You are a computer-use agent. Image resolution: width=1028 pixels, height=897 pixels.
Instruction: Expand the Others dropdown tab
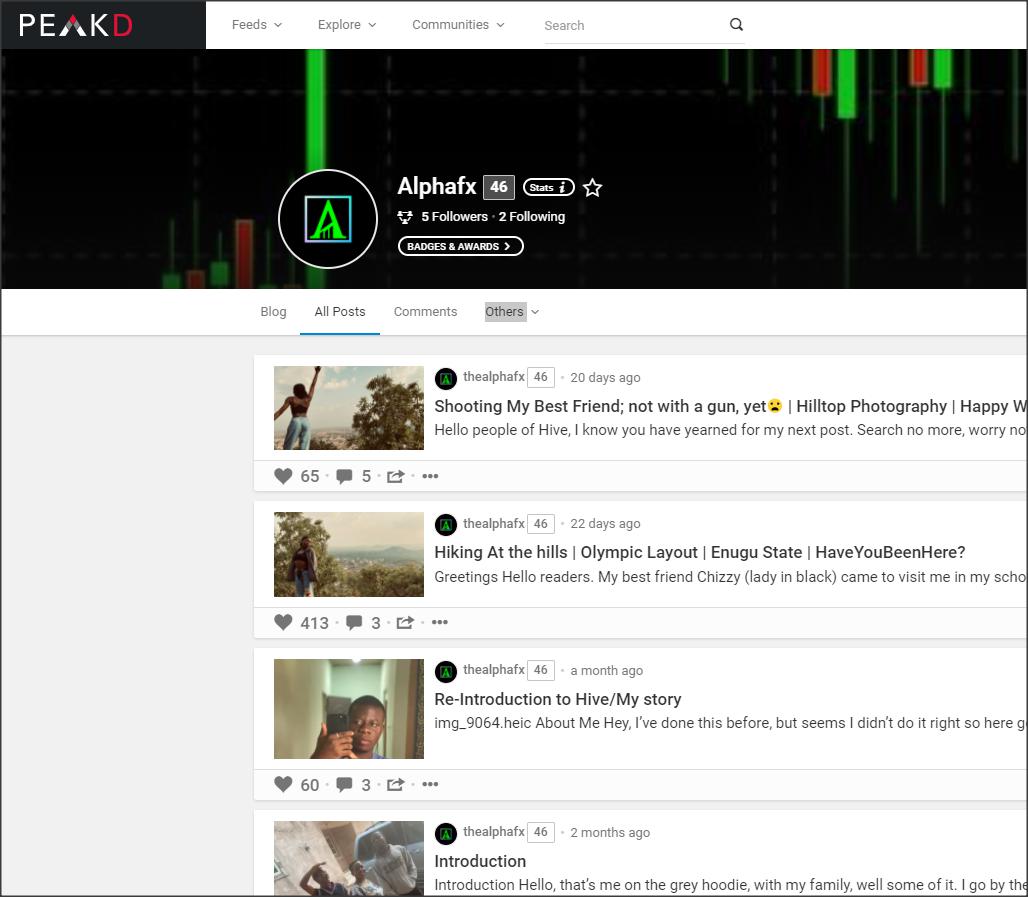click(511, 311)
